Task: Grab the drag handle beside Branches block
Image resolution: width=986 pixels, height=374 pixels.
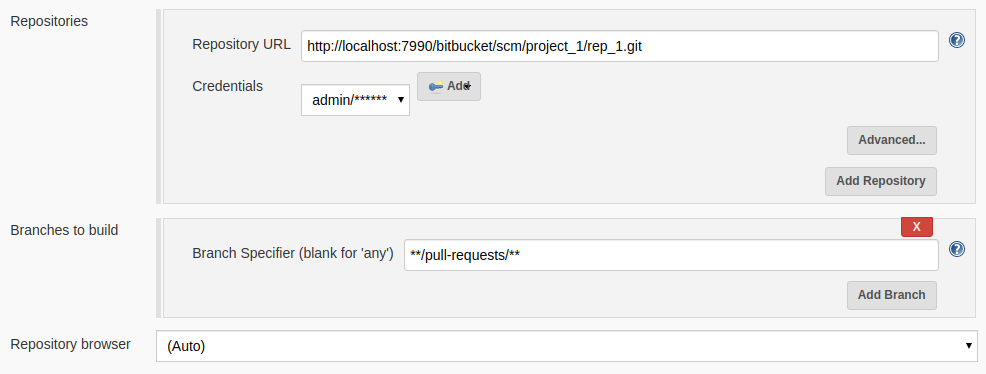Action: (158, 268)
